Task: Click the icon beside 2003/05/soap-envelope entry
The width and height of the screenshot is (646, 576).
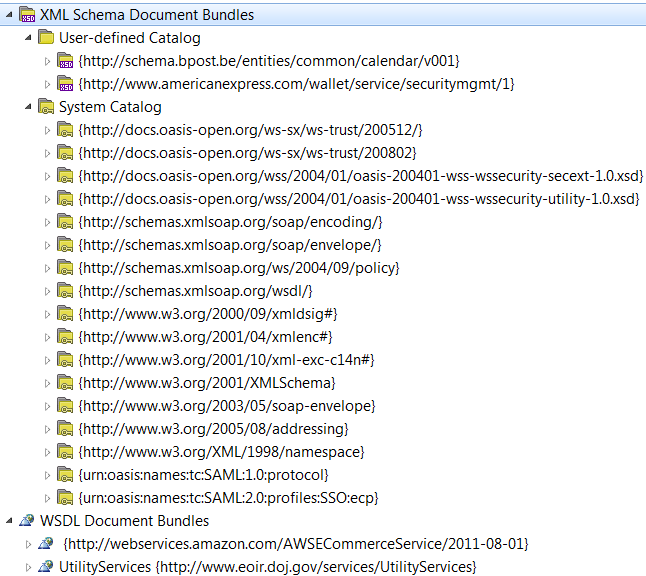Action: pyautogui.click(x=65, y=407)
